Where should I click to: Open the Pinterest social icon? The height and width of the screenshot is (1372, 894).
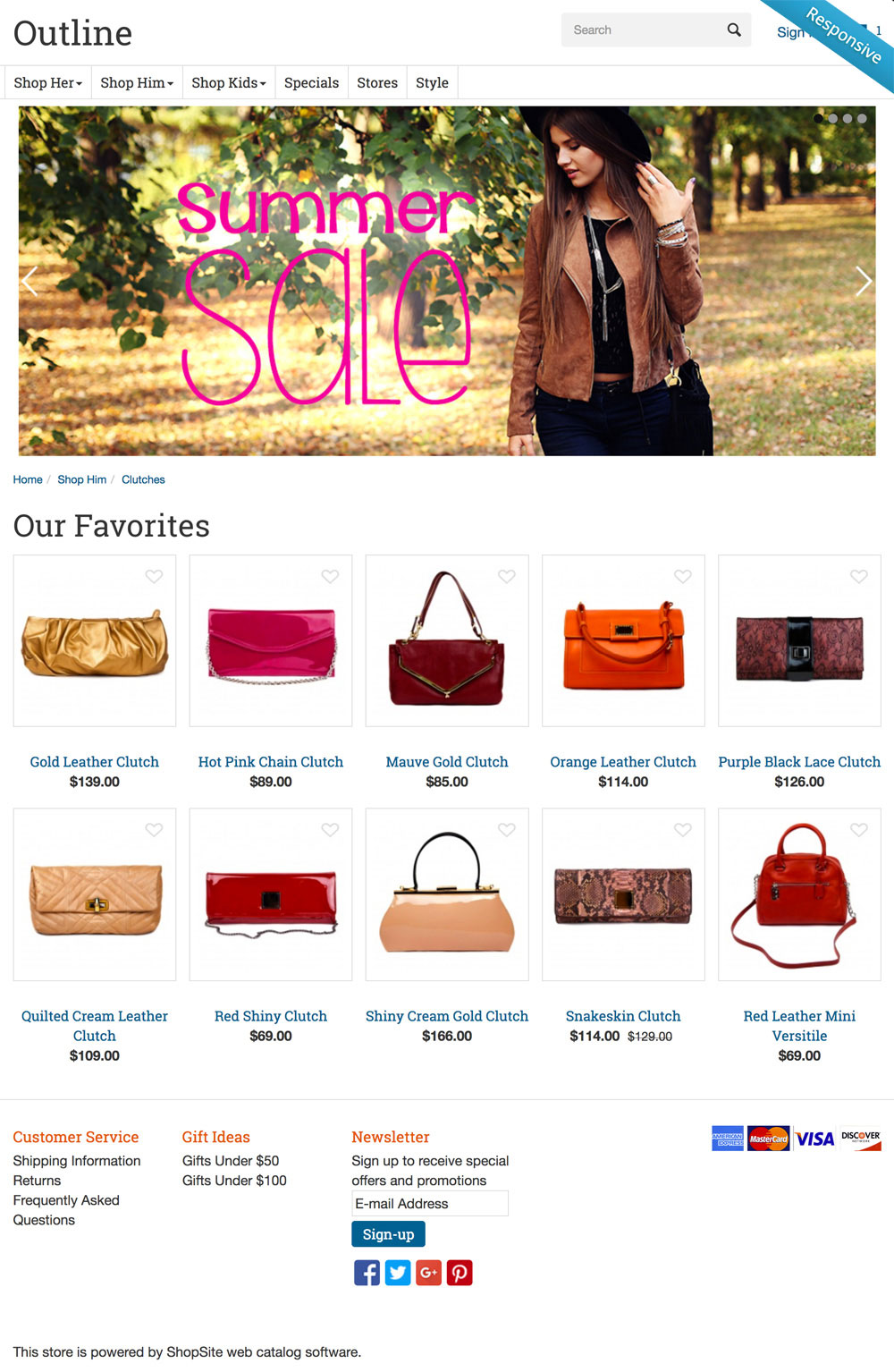460,1272
